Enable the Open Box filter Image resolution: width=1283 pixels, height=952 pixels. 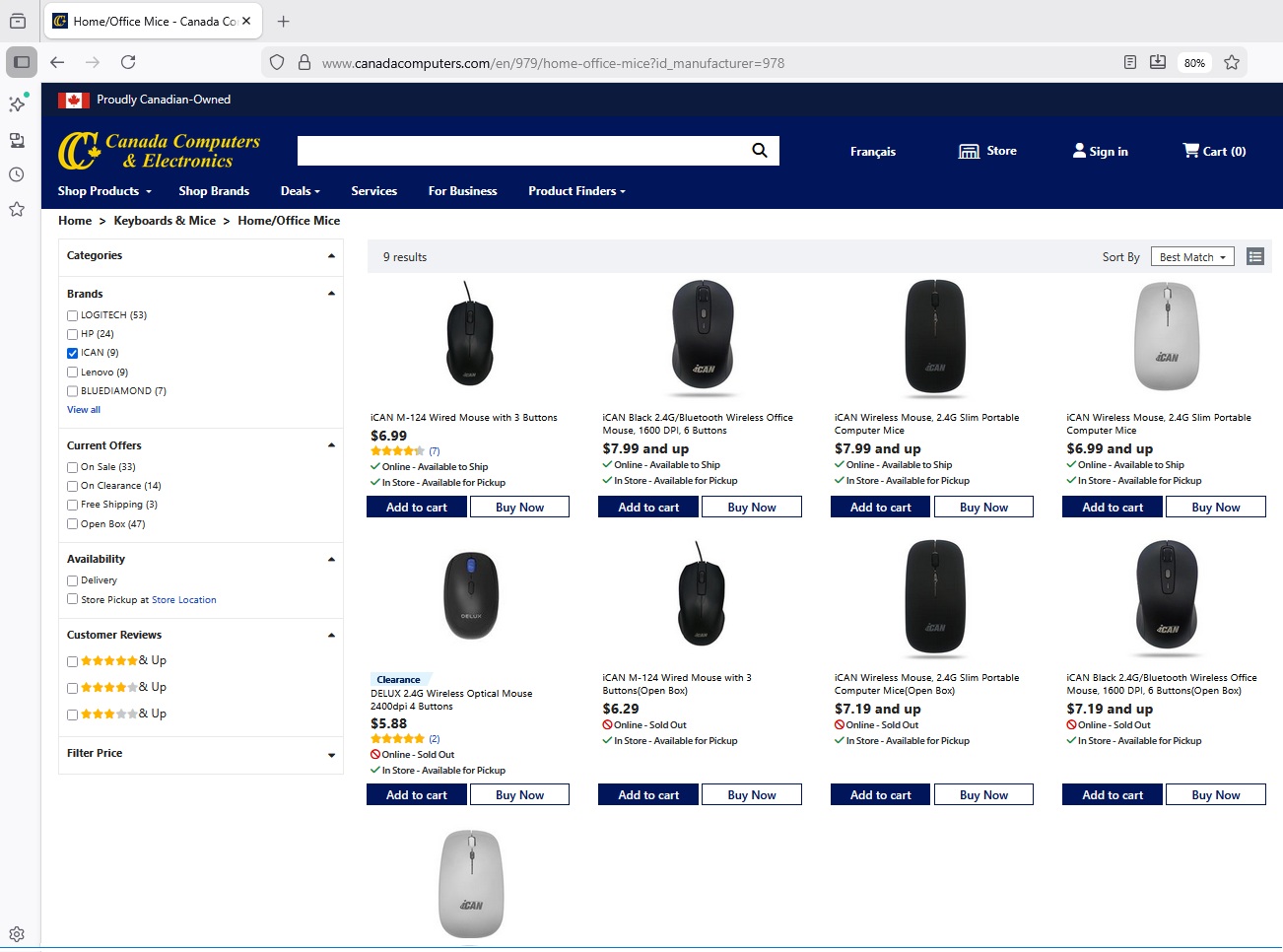tap(72, 524)
